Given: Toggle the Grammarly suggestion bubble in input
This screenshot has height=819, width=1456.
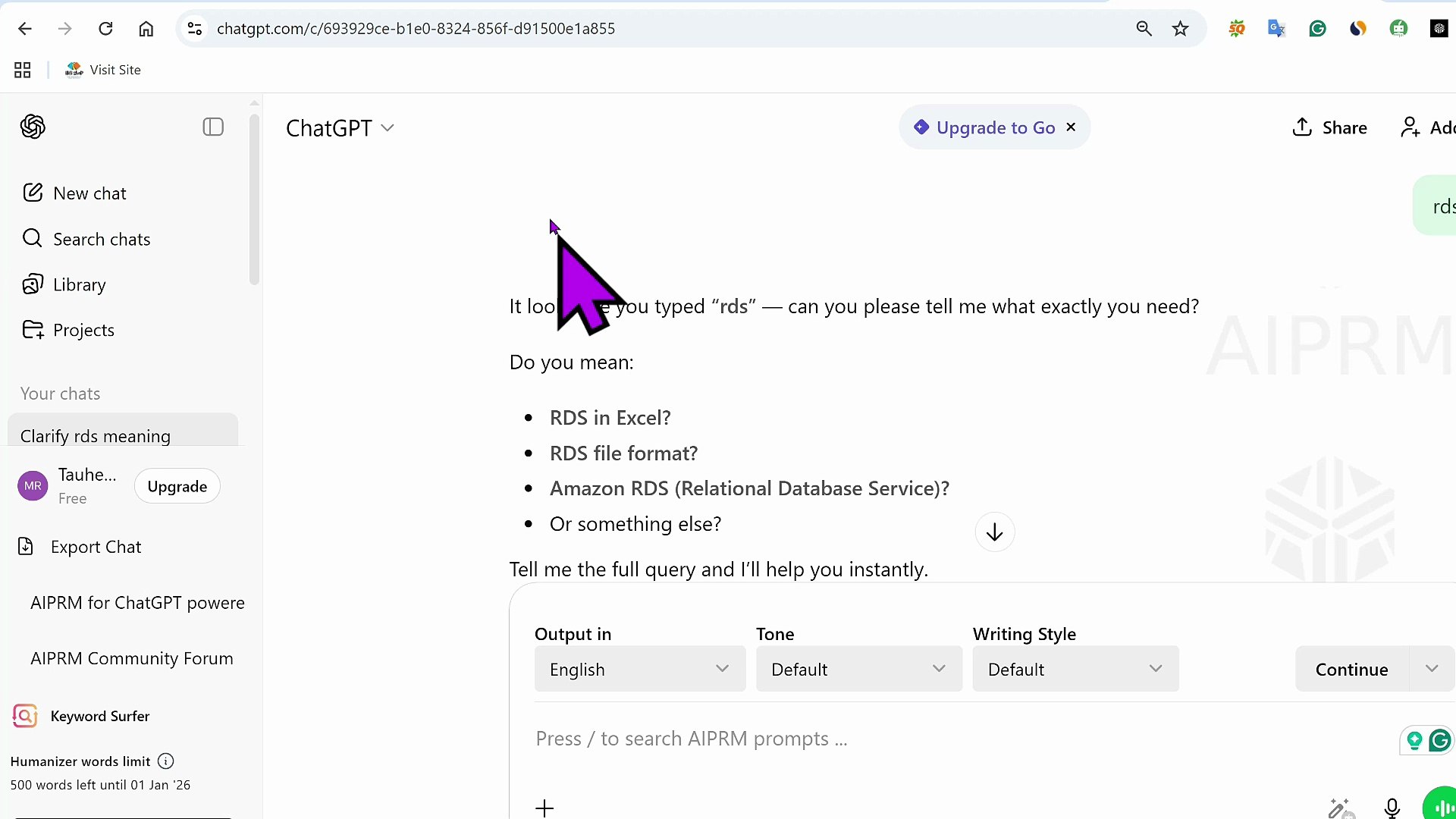Looking at the screenshot, I should point(1439,741).
